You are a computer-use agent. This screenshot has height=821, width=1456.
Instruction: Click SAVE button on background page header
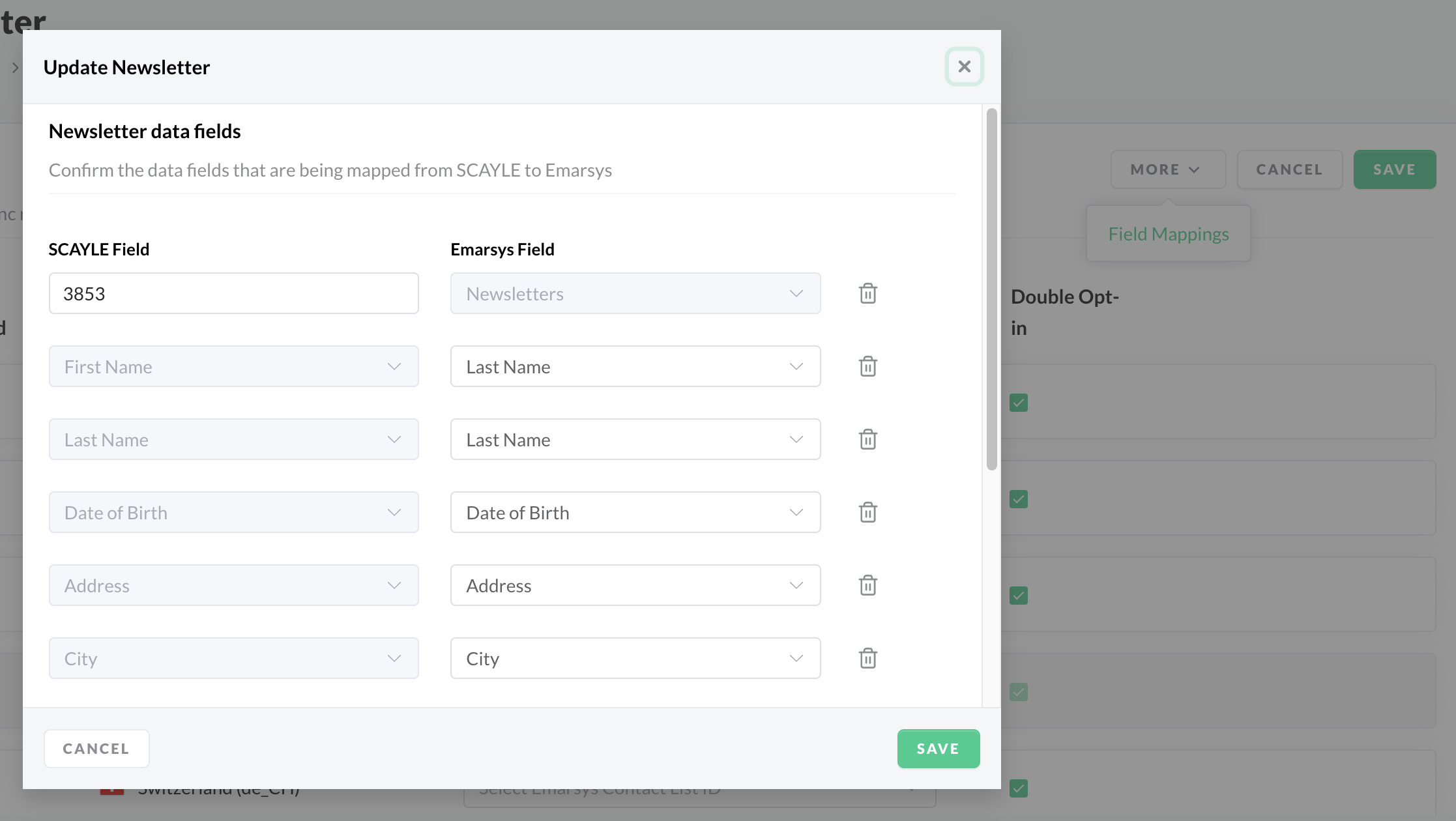point(1394,169)
